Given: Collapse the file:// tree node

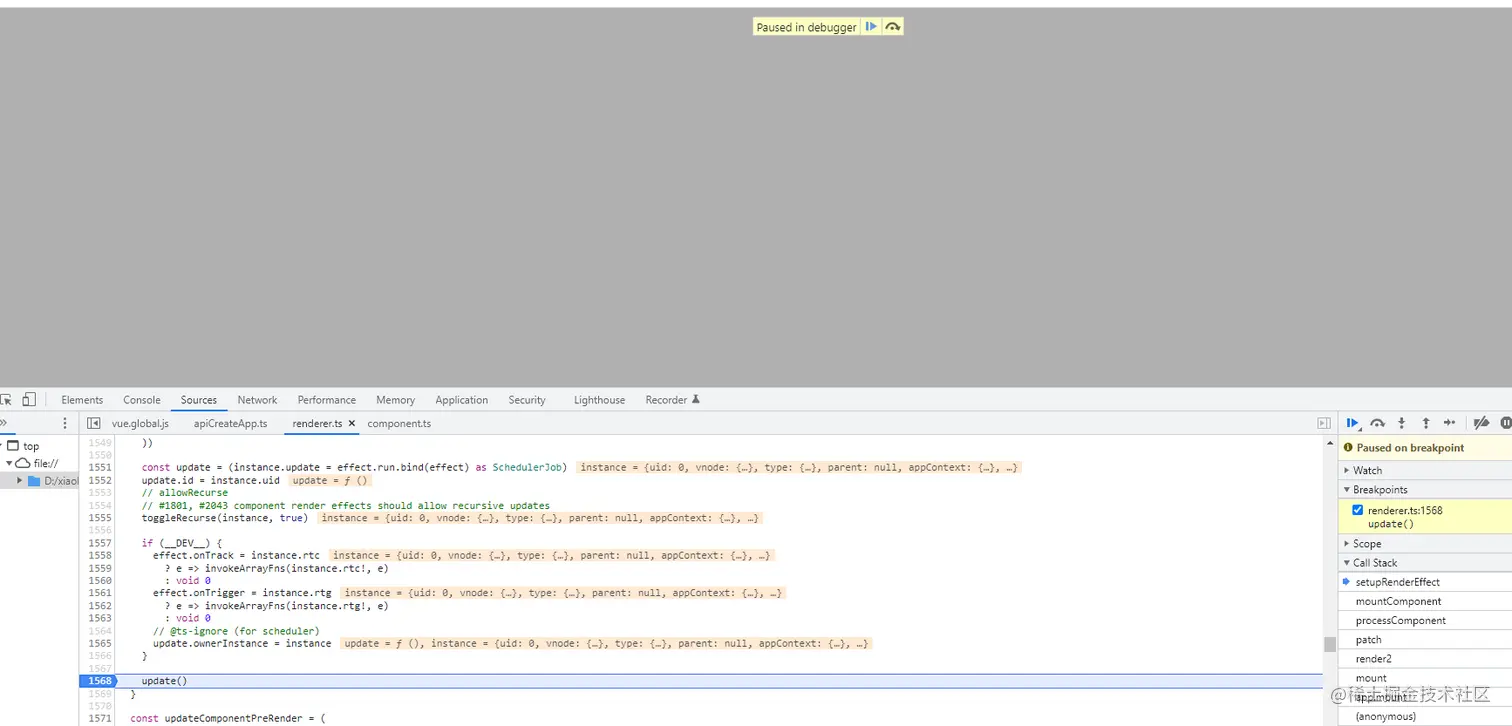Looking at the screenshot, I should tap(9, 463).
